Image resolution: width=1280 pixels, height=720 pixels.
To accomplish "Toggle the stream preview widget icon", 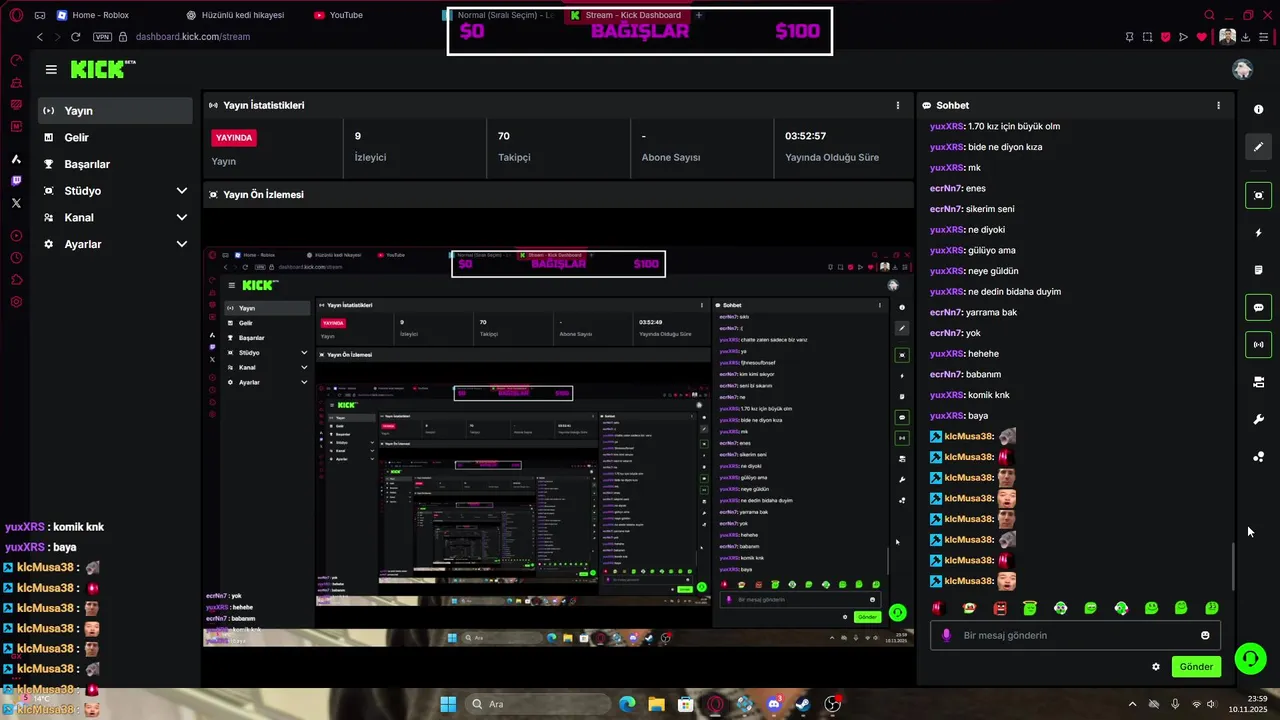I will pos(1259,195).
